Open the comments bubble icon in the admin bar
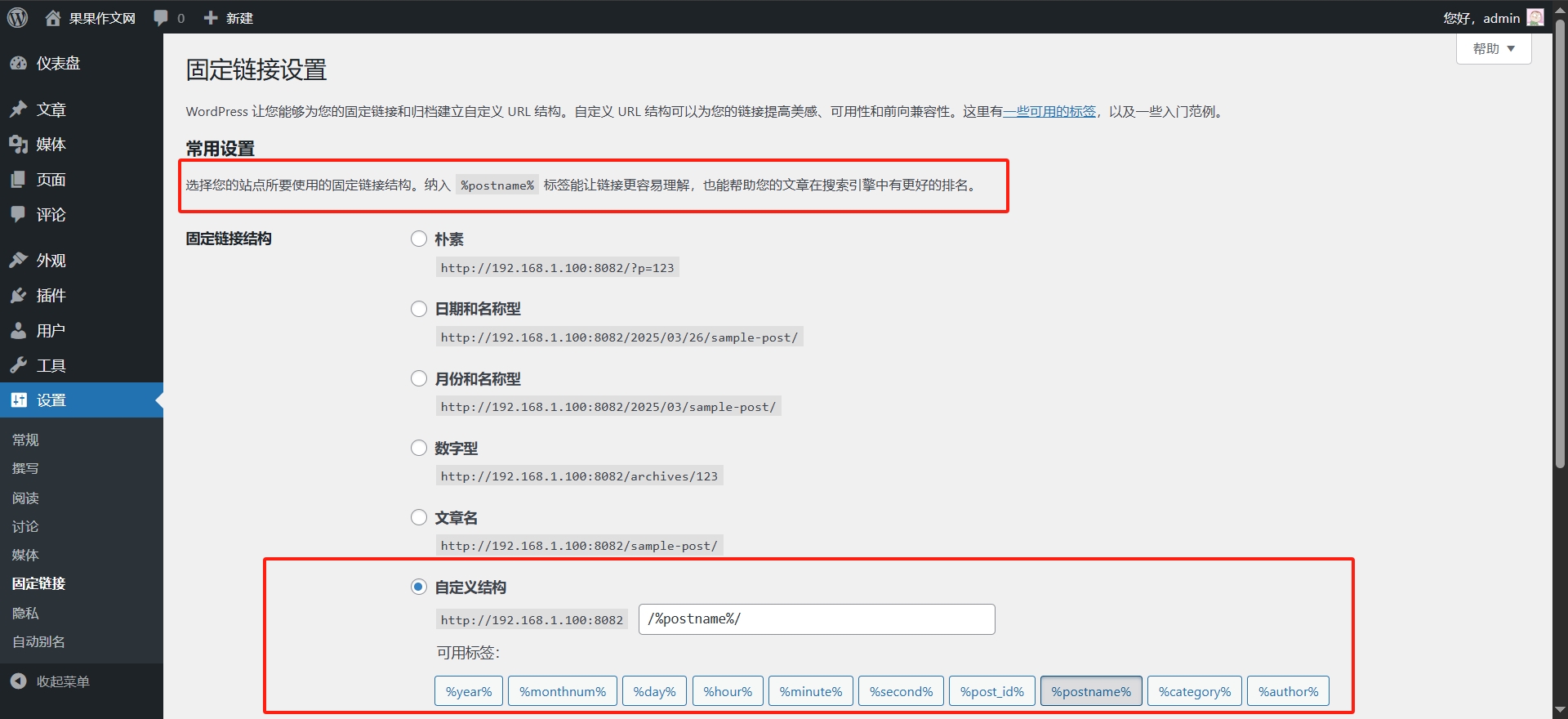 (161, 18)
